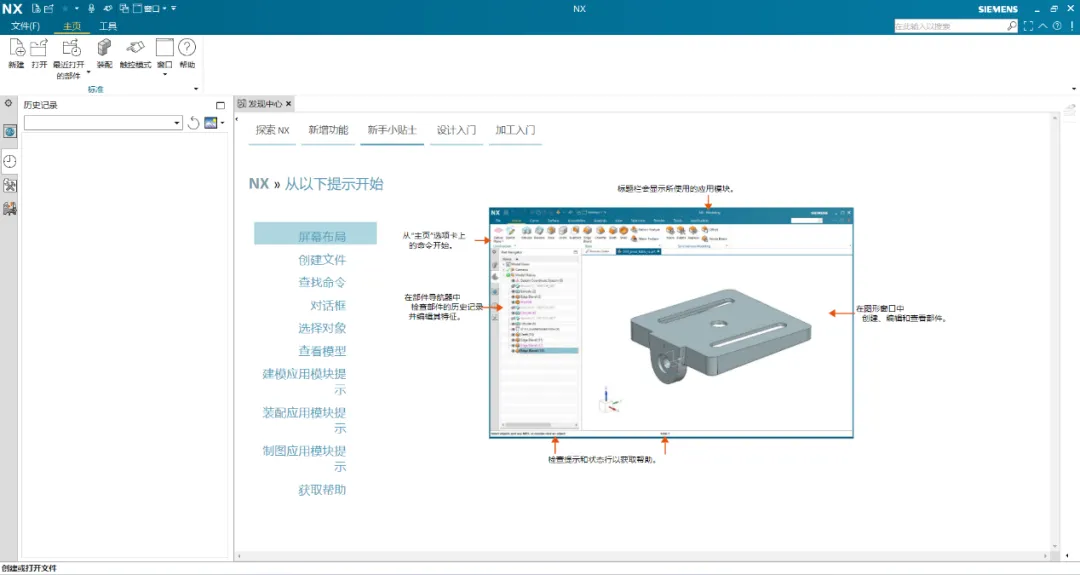This screenshot has height=575, width=1080.
Task: Click the microphone voice command icon
Action: [x=91, y=9]
